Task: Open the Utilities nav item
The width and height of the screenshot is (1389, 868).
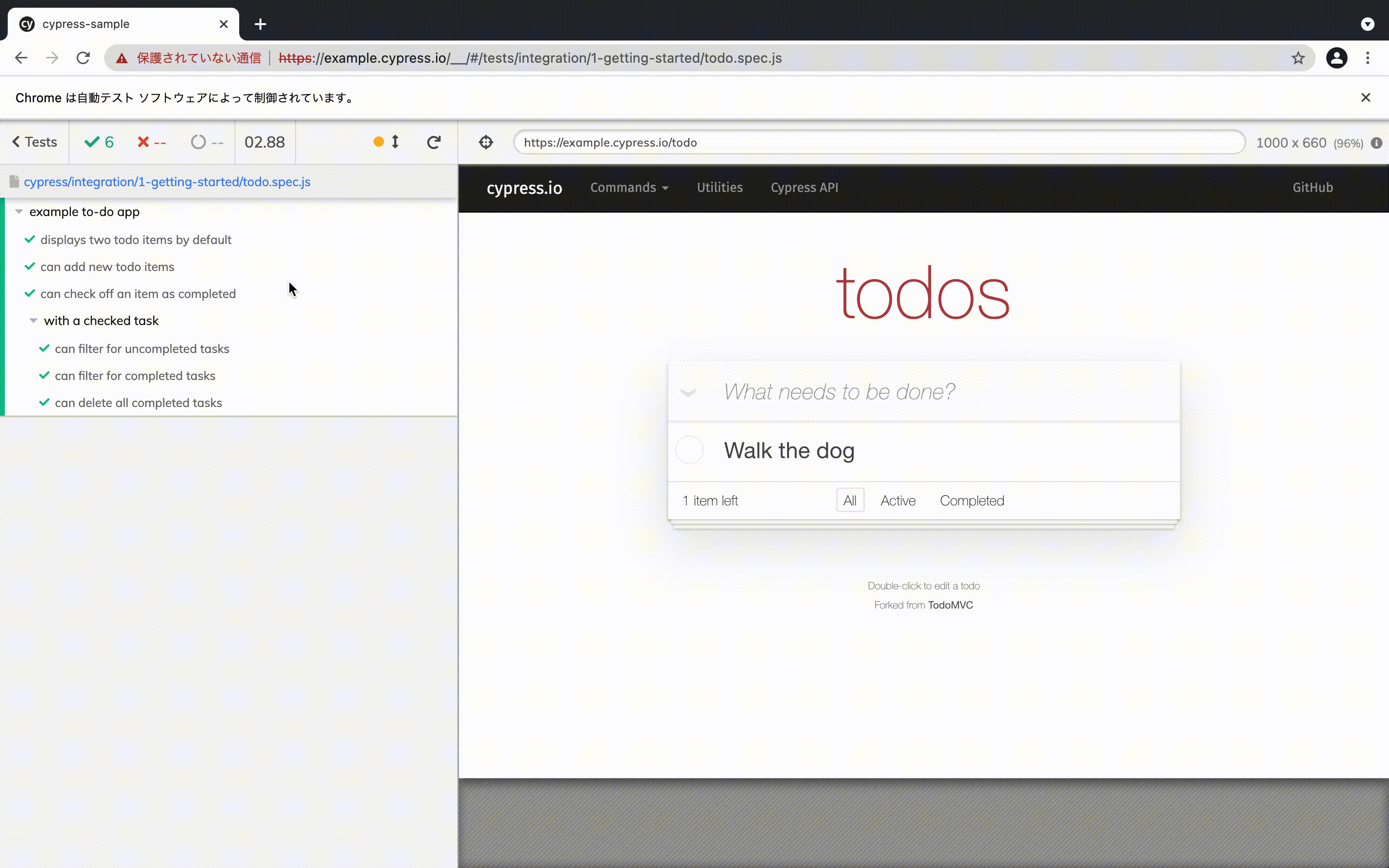Action: tap(719, 188)
